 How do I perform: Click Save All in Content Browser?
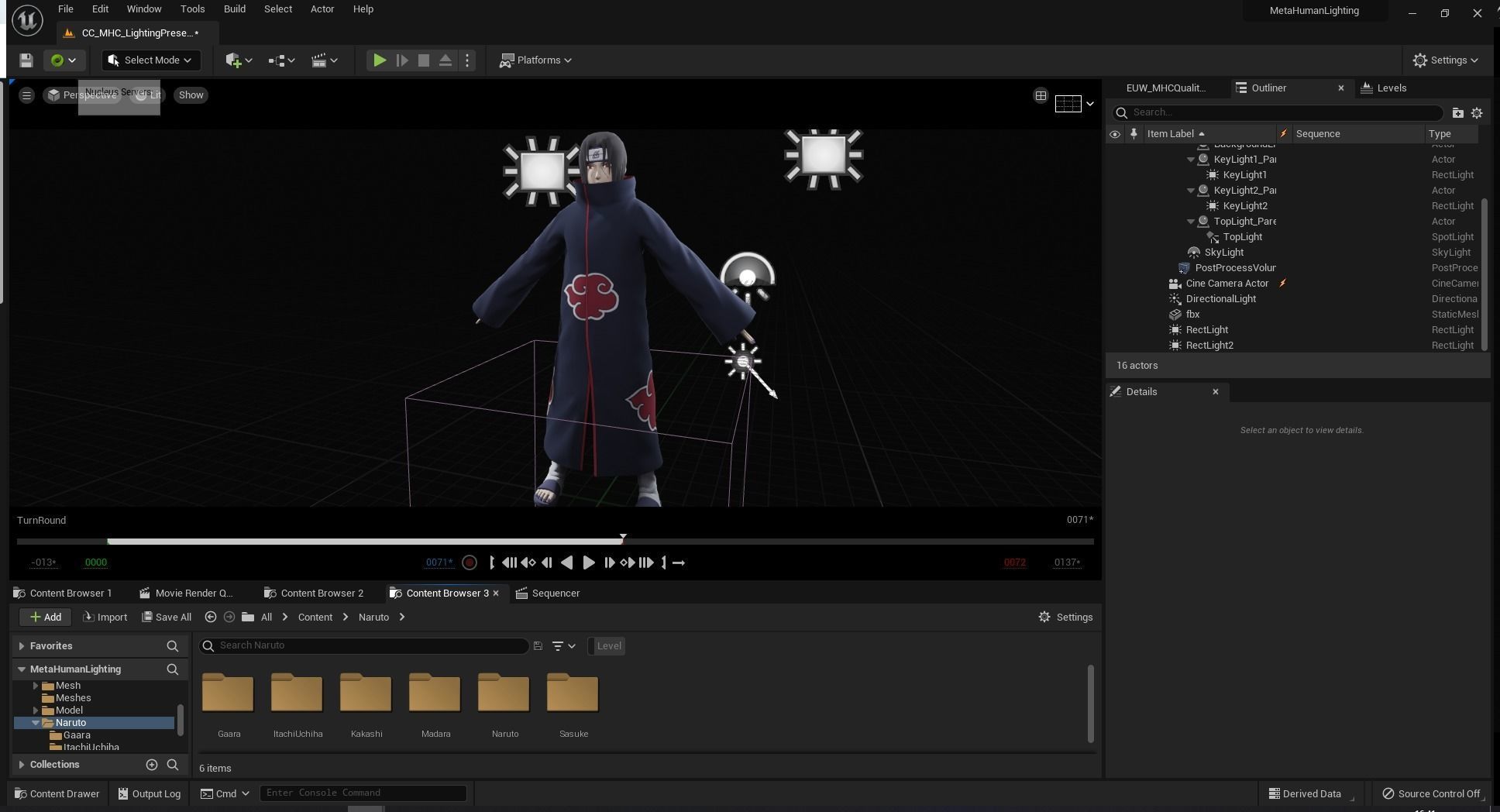167,618
